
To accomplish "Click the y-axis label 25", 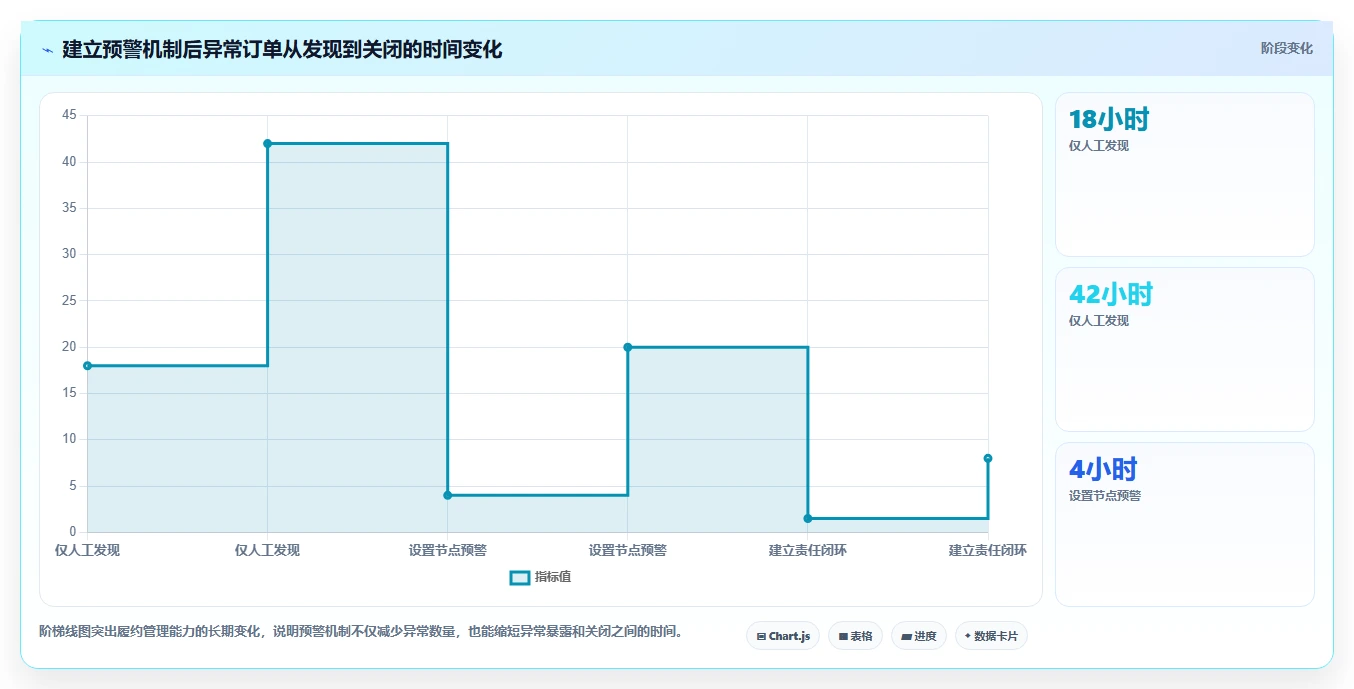I will point(69,300).
